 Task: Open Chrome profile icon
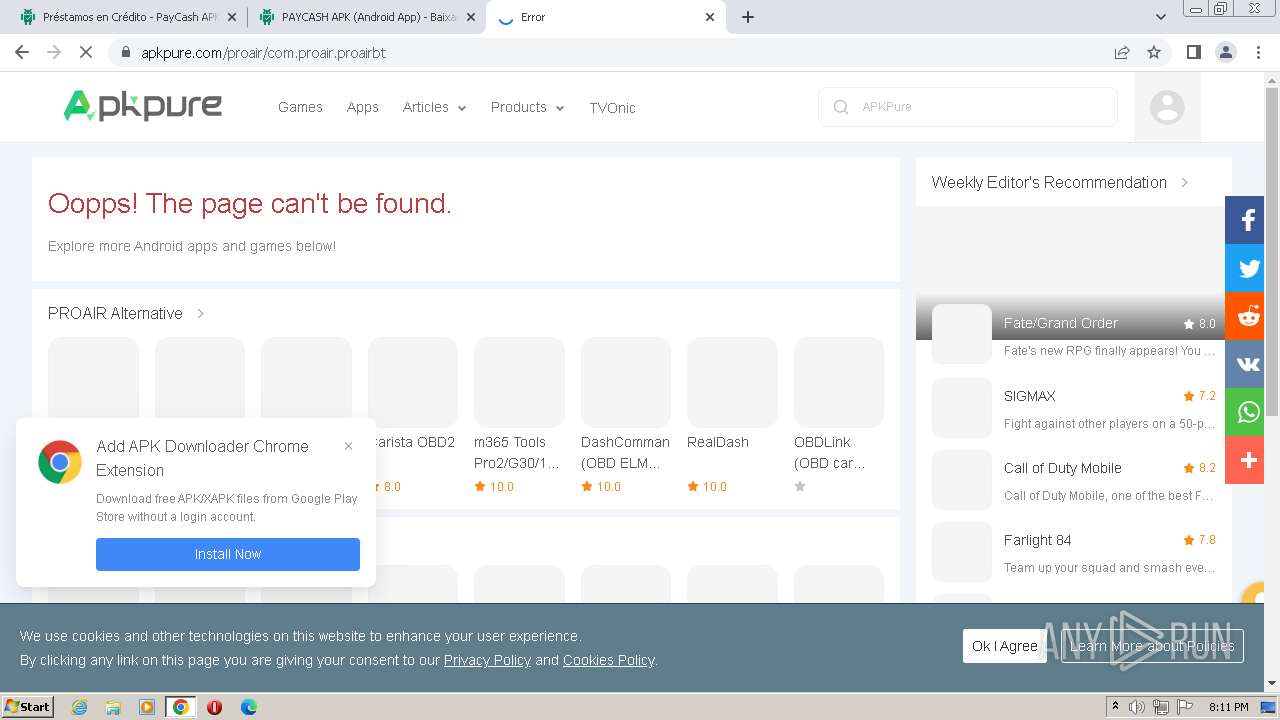[x=1225, y=52]
